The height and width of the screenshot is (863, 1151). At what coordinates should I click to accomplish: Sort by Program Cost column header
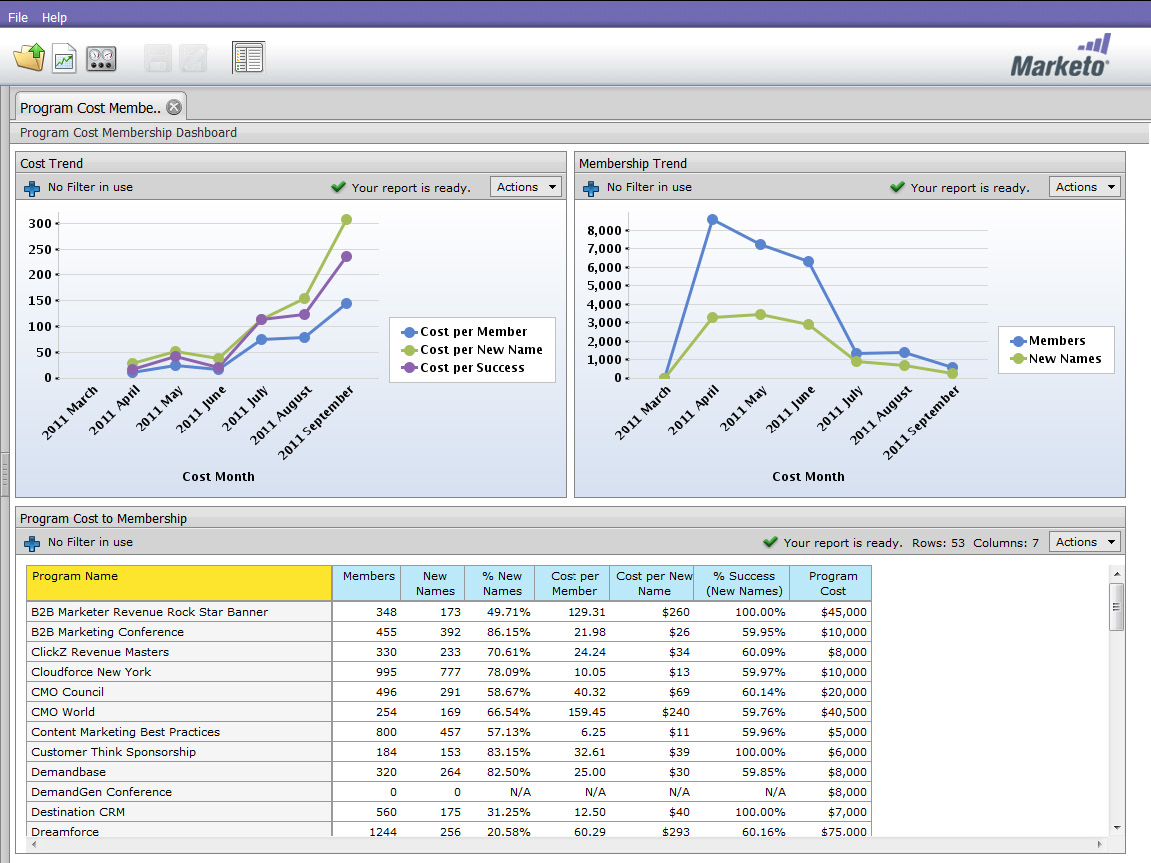[831, 583]
